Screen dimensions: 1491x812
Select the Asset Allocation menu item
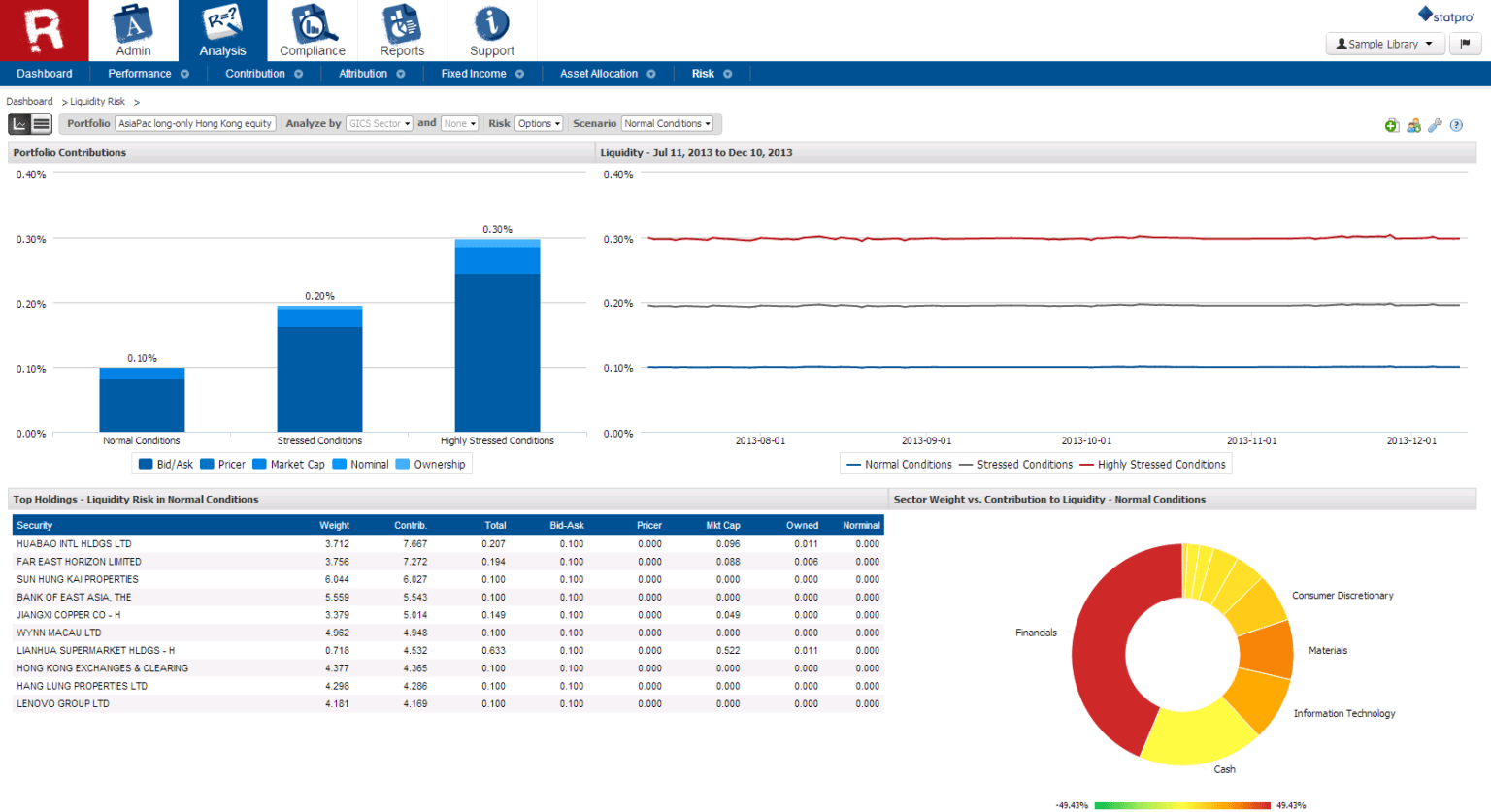(599, 73)
